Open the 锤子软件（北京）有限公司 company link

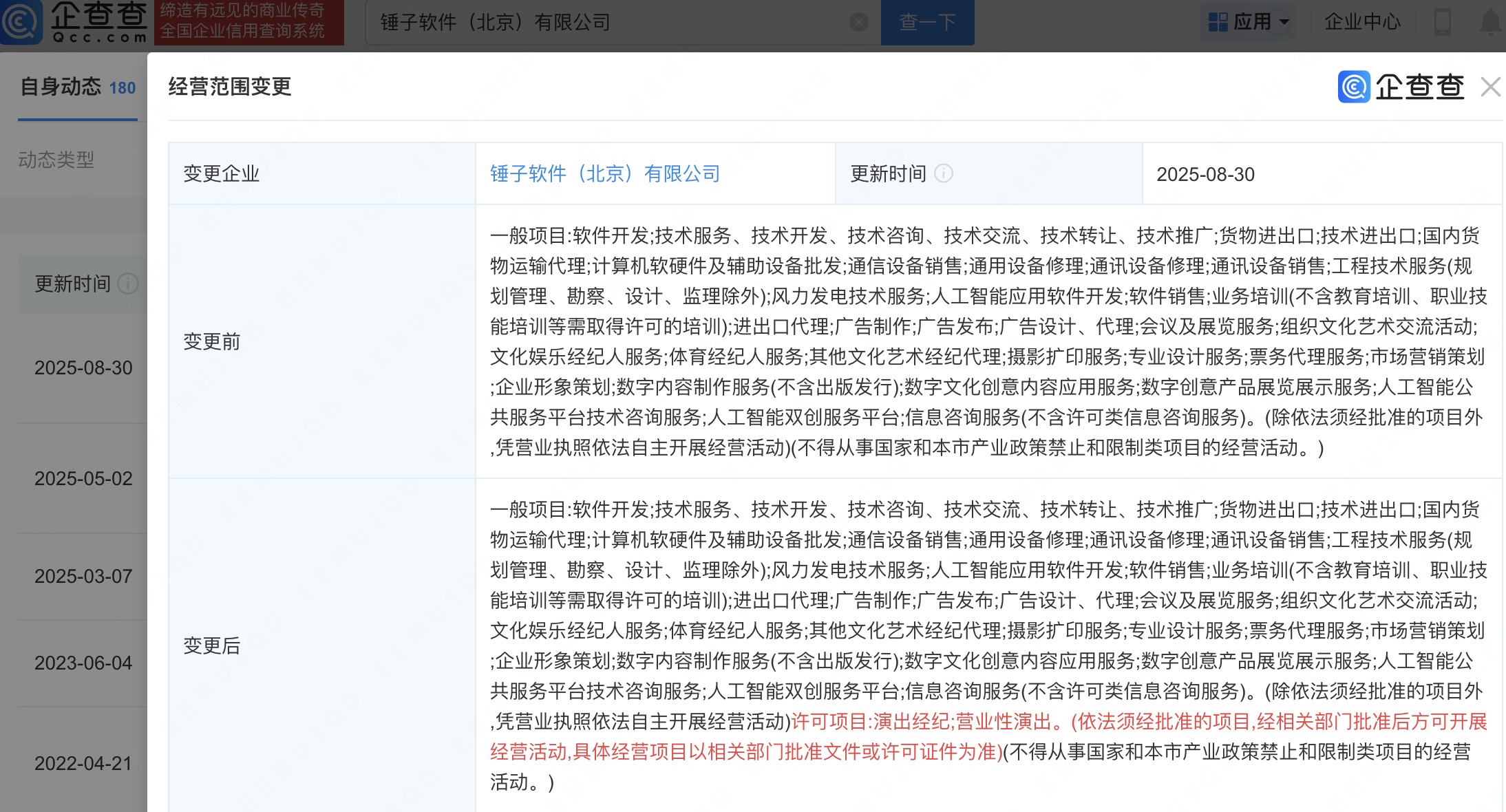604,173
